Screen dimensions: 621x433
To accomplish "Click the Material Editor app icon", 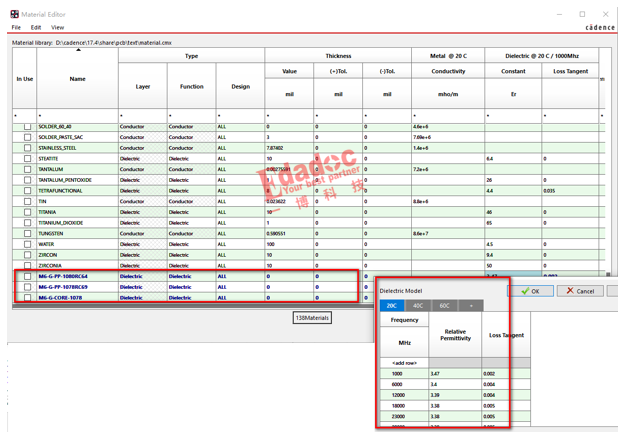I will coord(15,14).
